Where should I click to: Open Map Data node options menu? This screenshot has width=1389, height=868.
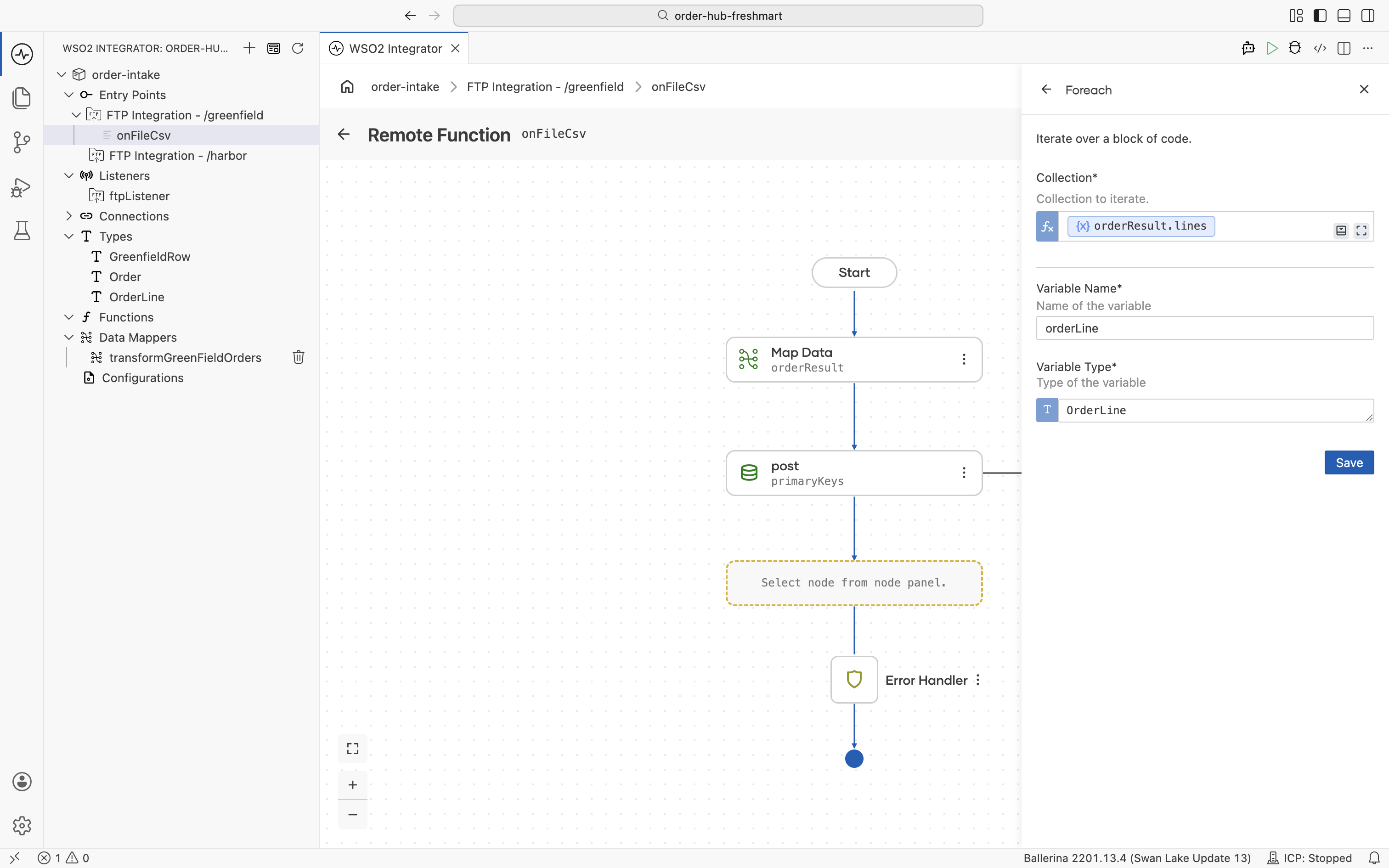pyautogui.click(x=964, y=359)
